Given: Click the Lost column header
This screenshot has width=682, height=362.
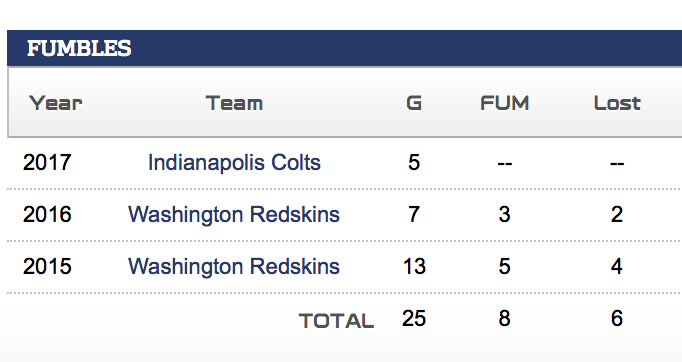Looking at the screenshot, I should 617,104.
